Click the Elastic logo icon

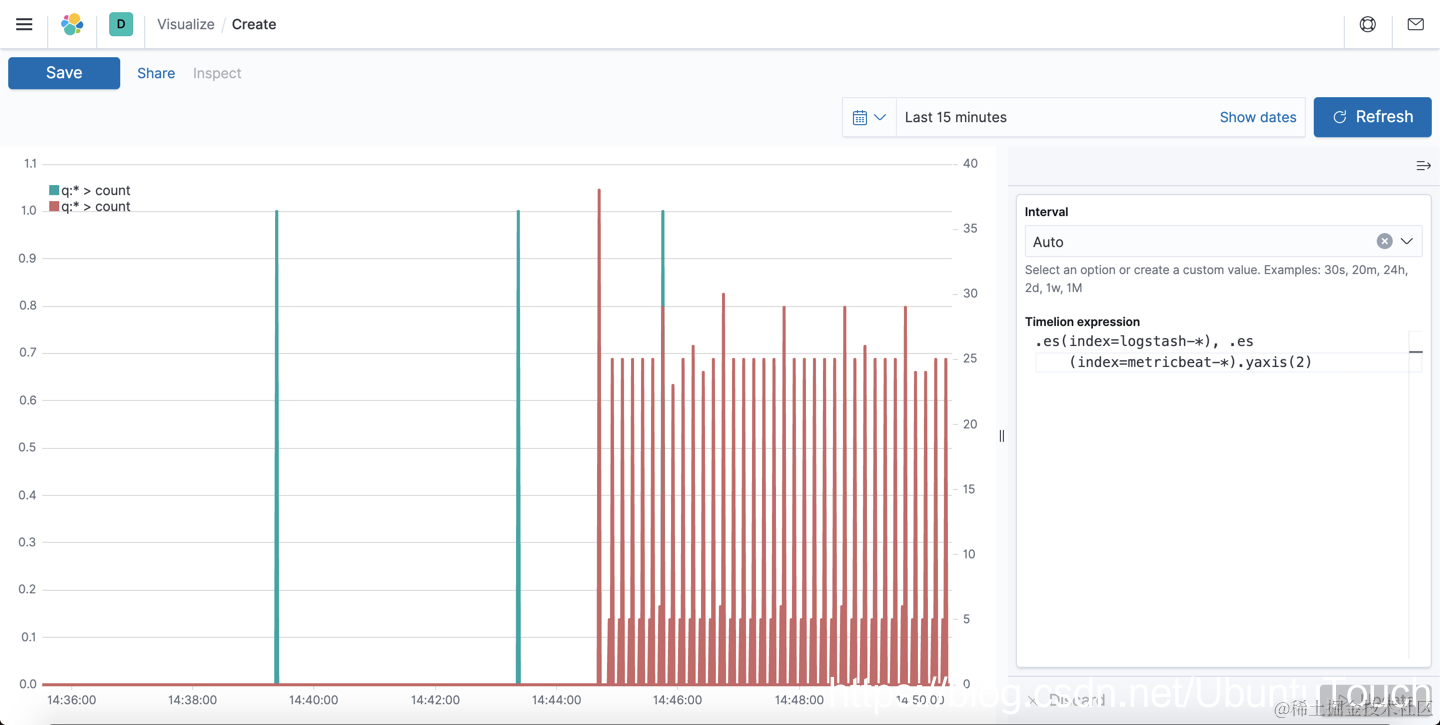(x=72, y=24)
